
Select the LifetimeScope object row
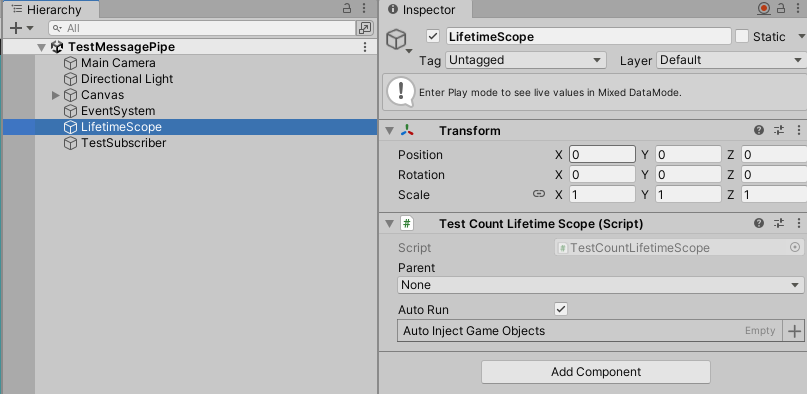pos(189,127)
